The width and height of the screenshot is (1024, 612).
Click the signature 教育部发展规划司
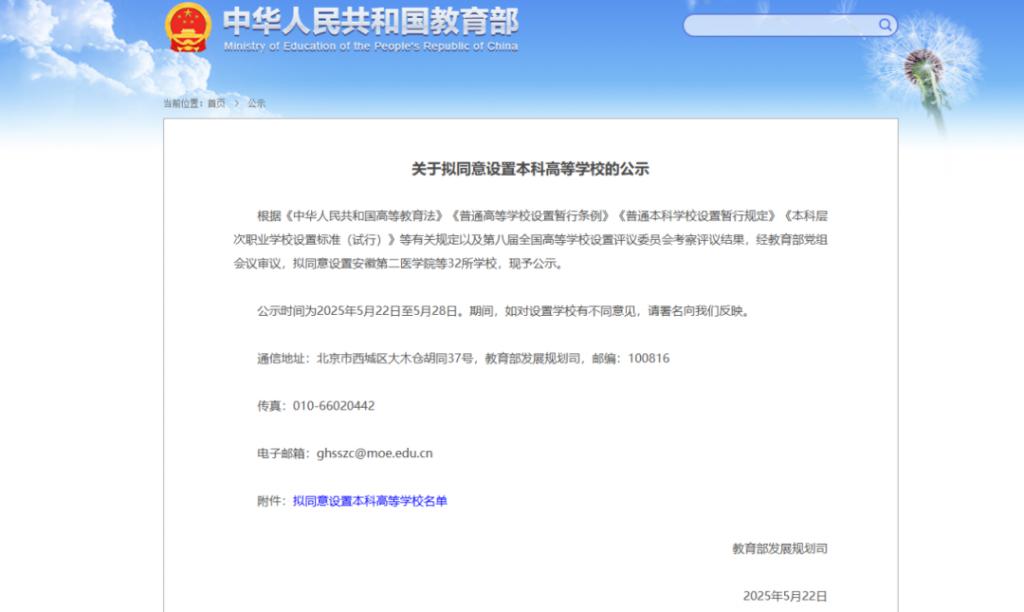point(780,549)
